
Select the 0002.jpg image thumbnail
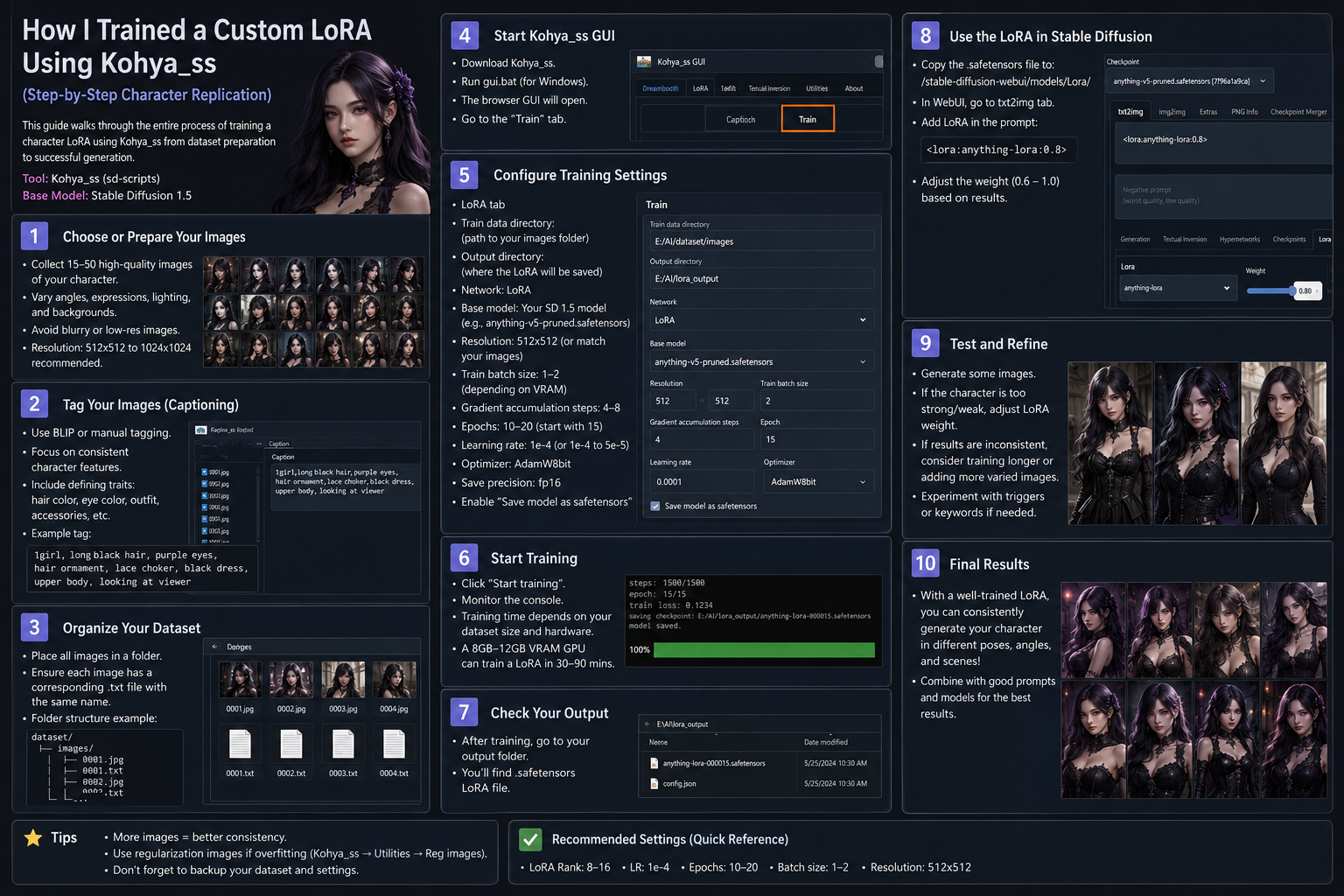coord(291,680)
